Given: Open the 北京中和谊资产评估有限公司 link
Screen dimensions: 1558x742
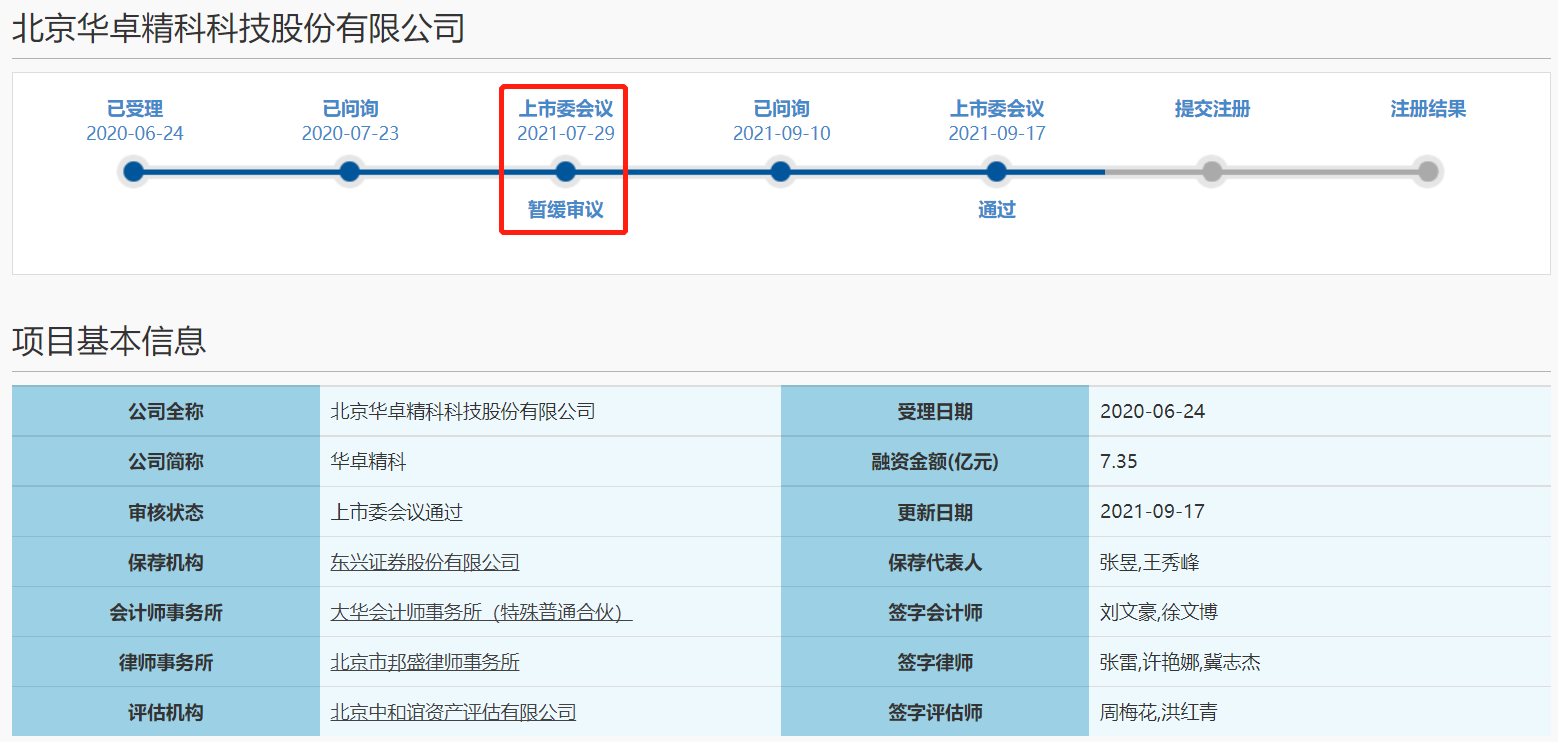Looking at the screenshot, I should 453,712.
